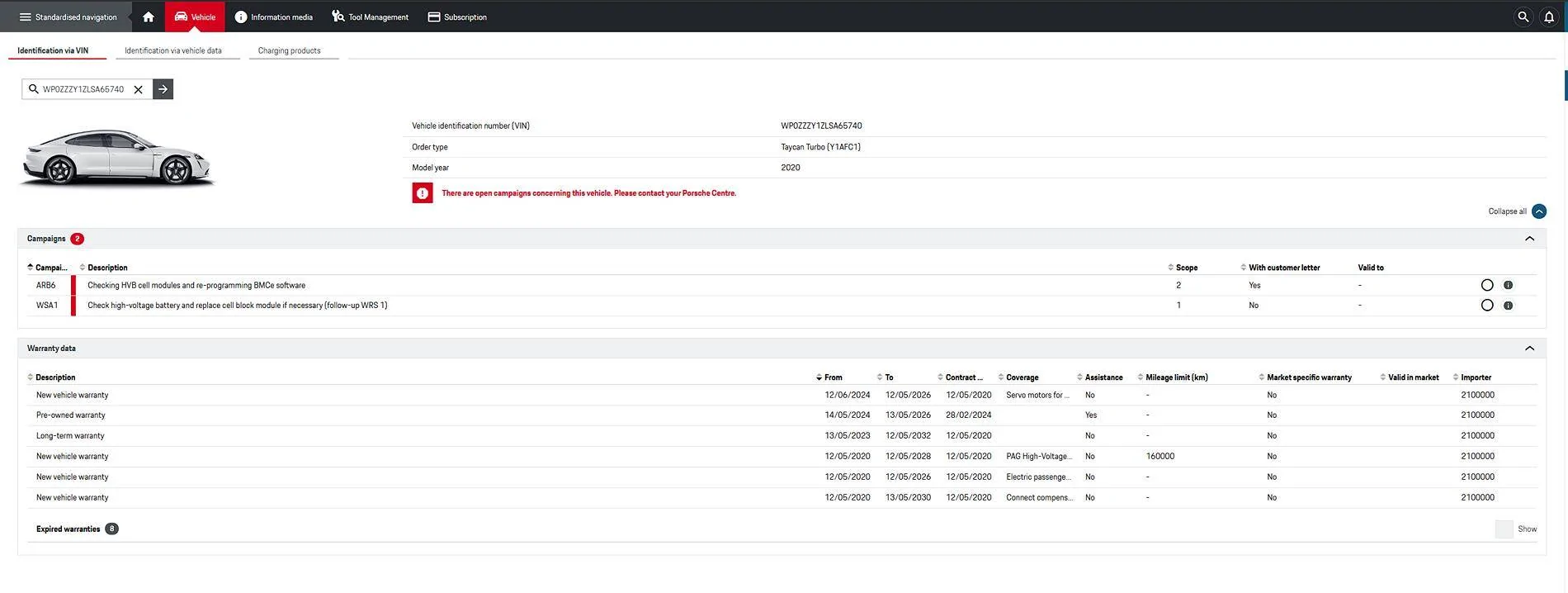Screen dimensions: 1568x593
Task: Open the Standardised navigation hamburger menu
Action: click(x=68, y=17)
